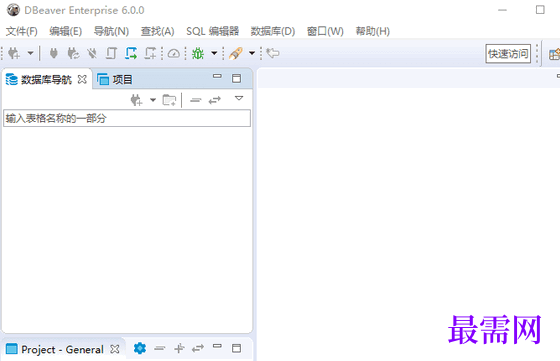Click the Connect plug icon

[x=54, y=54]
